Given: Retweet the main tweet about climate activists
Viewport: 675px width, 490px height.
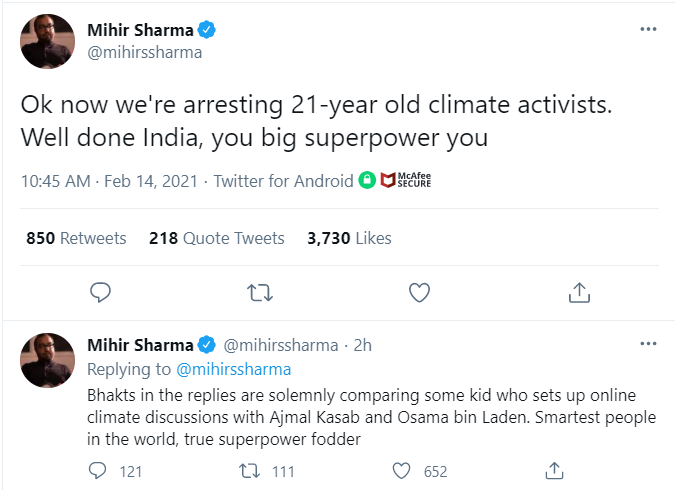Looking at the screenshot, I should (259, 292).
